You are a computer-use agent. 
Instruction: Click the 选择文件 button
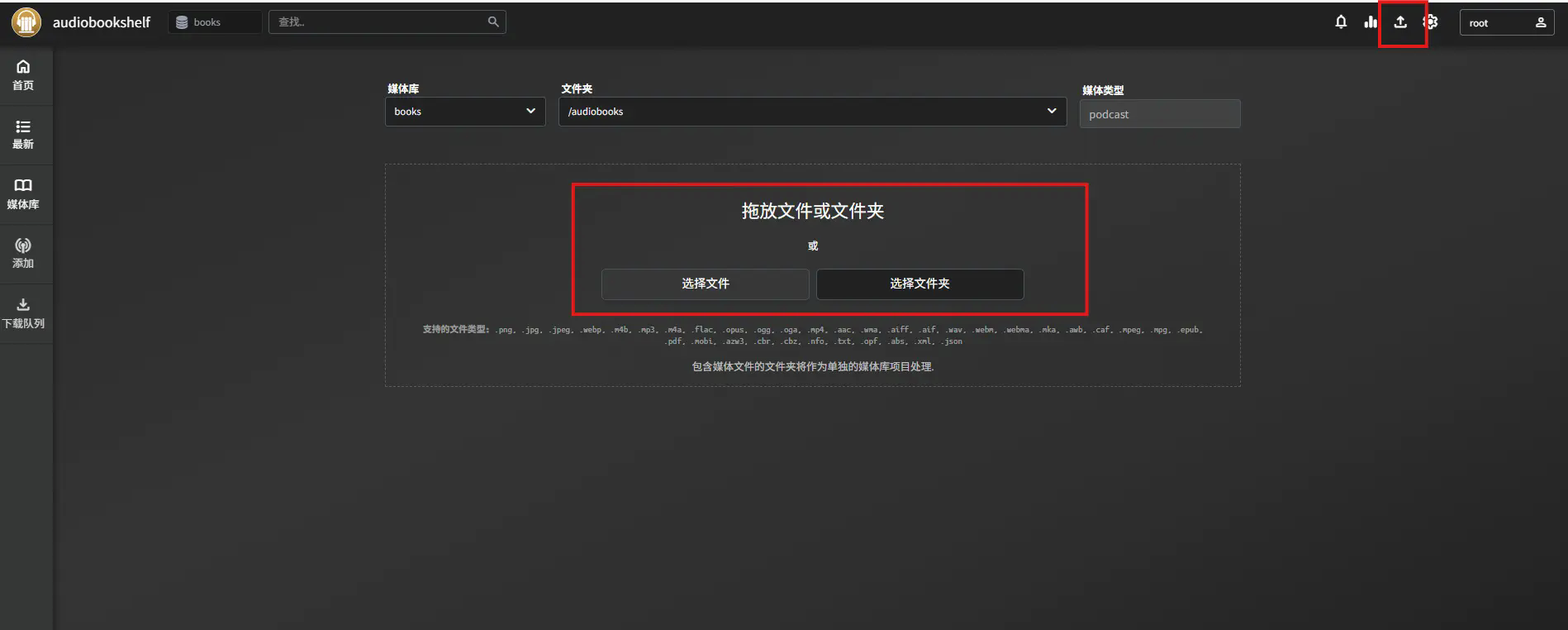(x=705, y=284)
